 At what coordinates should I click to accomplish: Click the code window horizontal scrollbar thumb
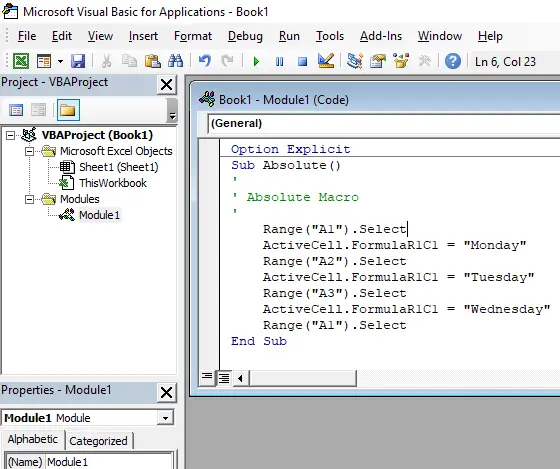[302, 378]
